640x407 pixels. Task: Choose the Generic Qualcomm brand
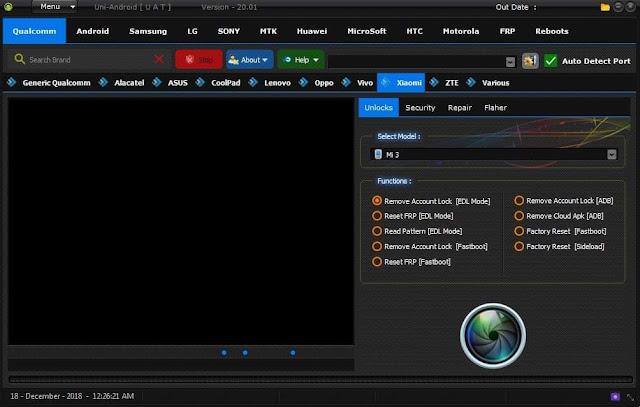pos(56,83)
